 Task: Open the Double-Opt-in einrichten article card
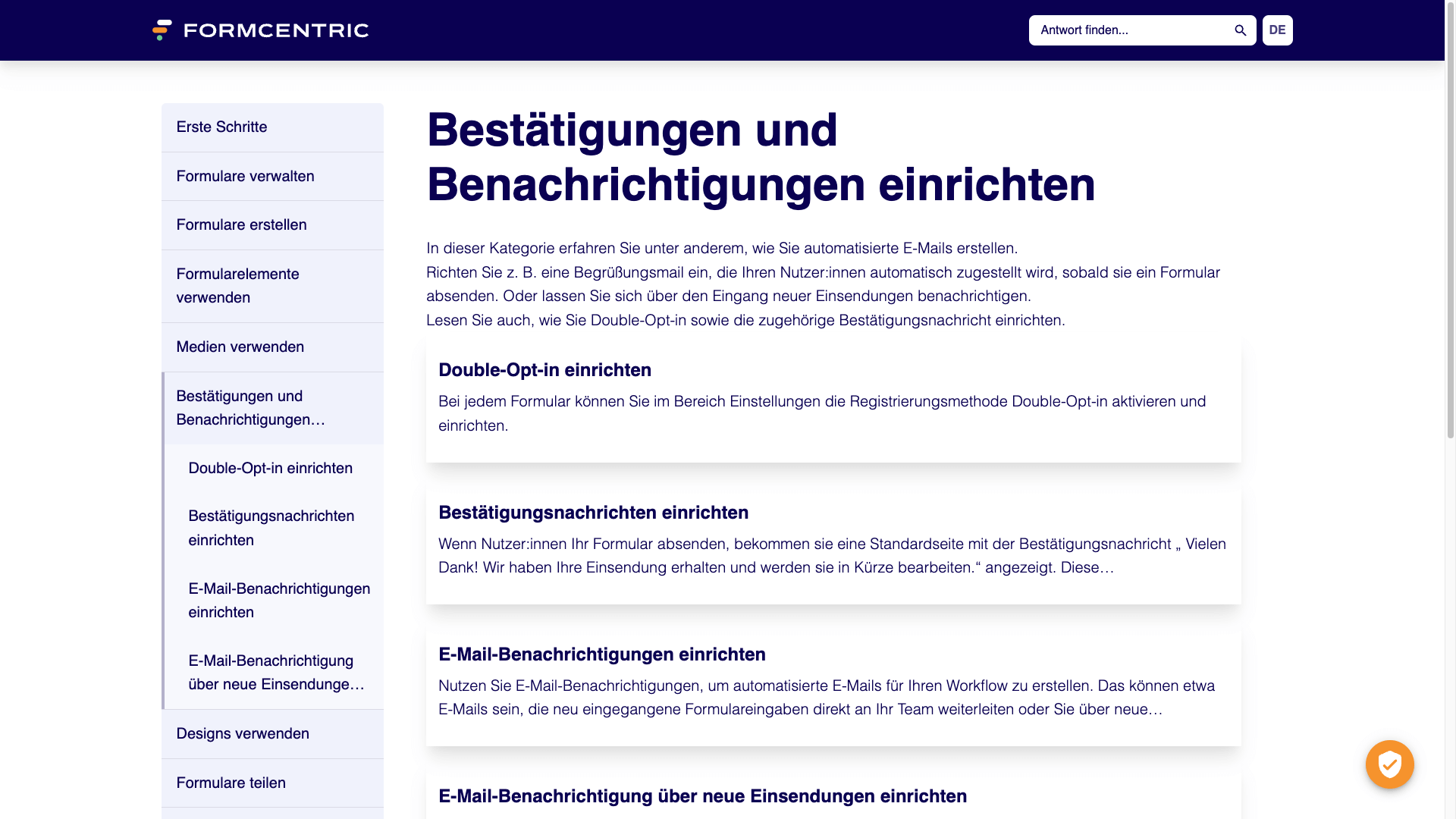click(x=544, y=370)
